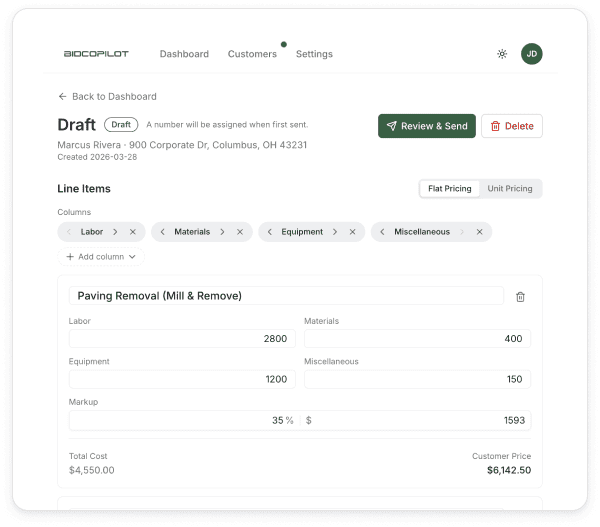Delete the Paving Removal line item
Image resolution: width=600 pixels, height=527 pixels.
pos(520,297)
